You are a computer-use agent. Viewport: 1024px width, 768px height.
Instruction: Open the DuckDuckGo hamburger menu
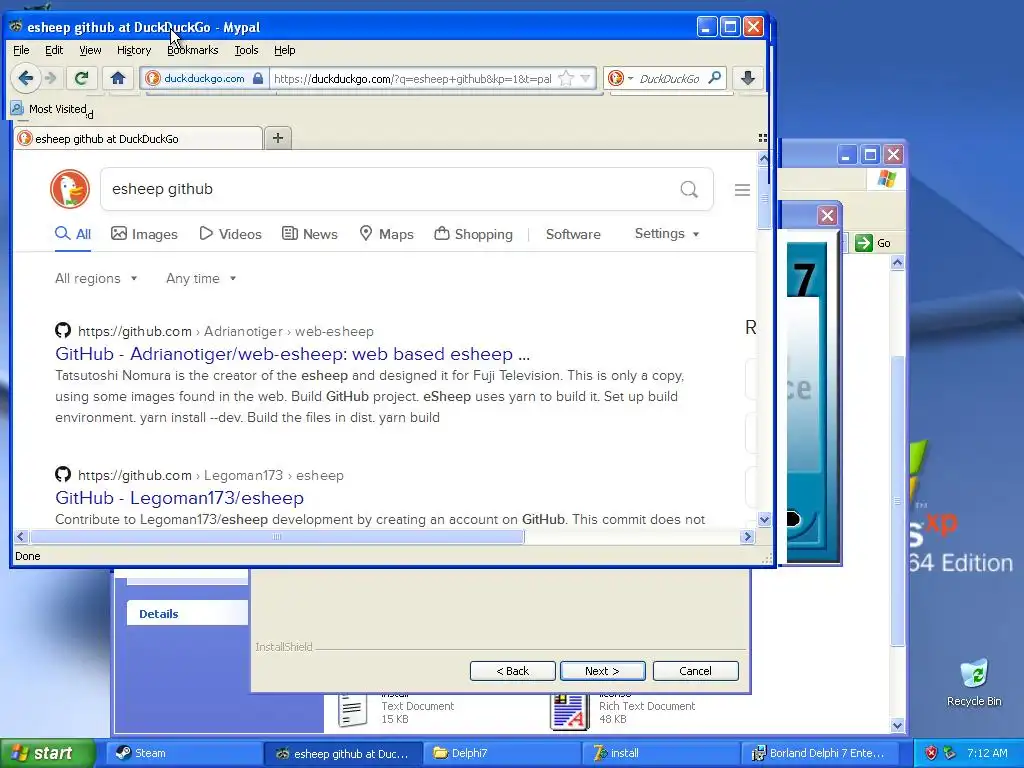coord(742,190)
